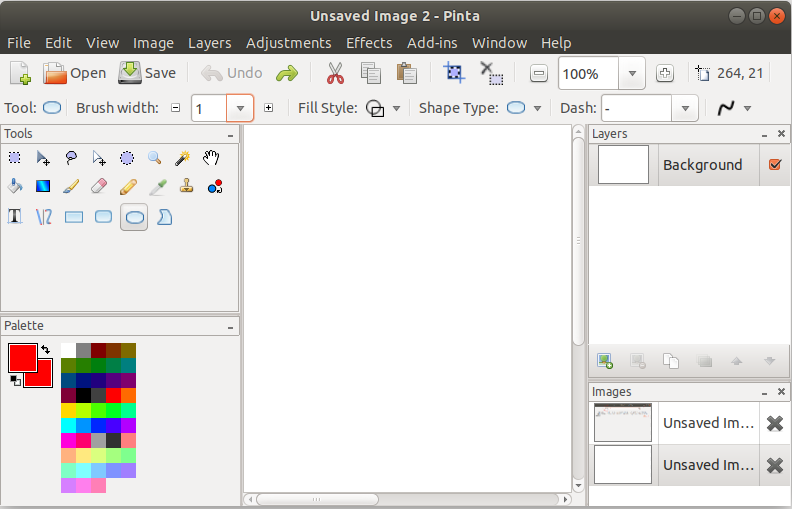This screenshot has height=509, width=792.
Task: Select the Paint Bucket tool
Action: tap(15, 186)
